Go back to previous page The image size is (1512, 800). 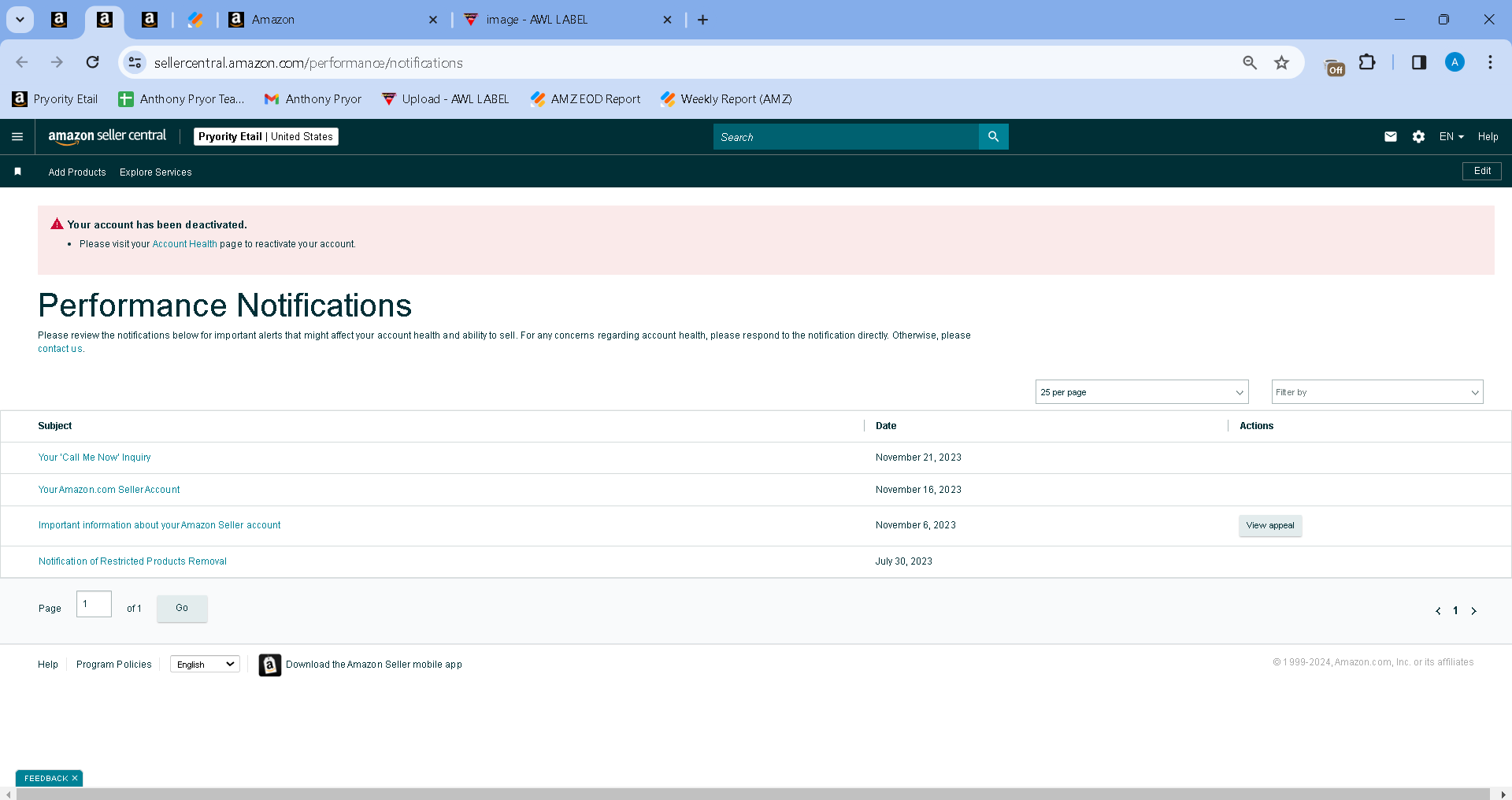point(22,62)
